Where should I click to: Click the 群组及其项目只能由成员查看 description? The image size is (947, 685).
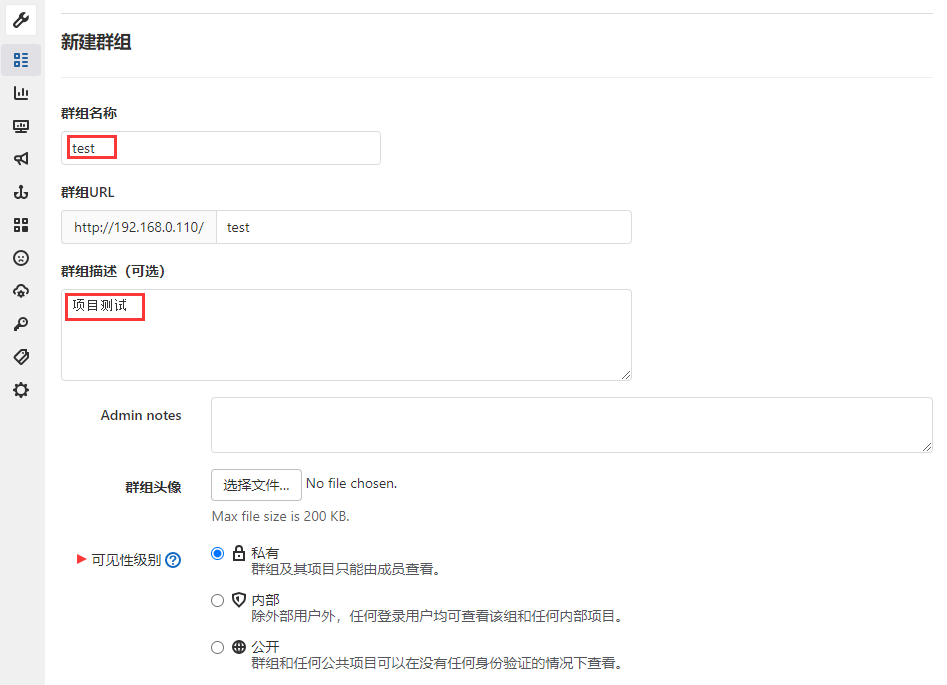click(345, 569)
